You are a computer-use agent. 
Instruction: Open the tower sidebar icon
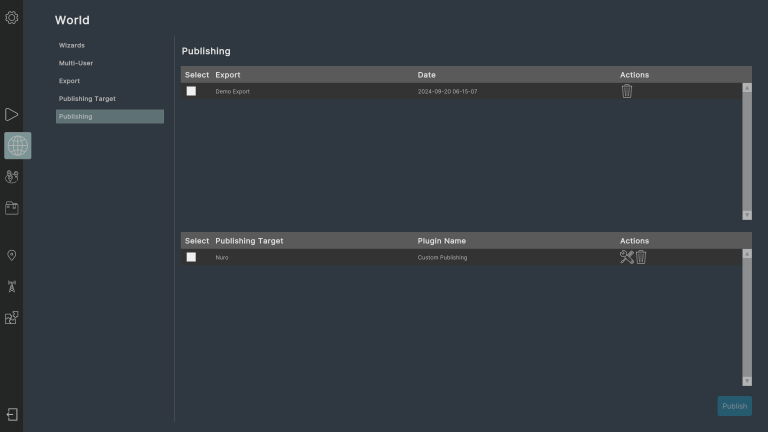click(x=12, y=287)
